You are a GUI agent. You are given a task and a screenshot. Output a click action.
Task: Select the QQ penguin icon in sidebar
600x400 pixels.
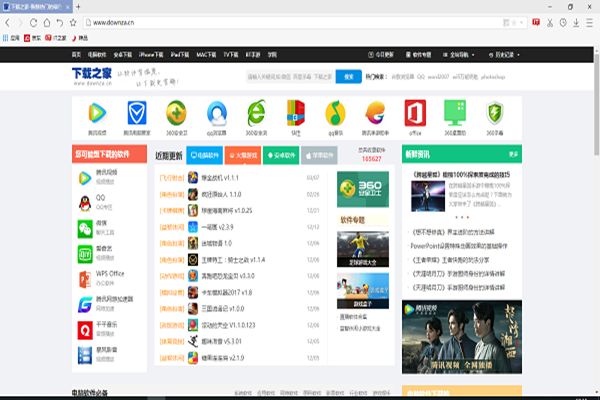click(x=85, y=203)
